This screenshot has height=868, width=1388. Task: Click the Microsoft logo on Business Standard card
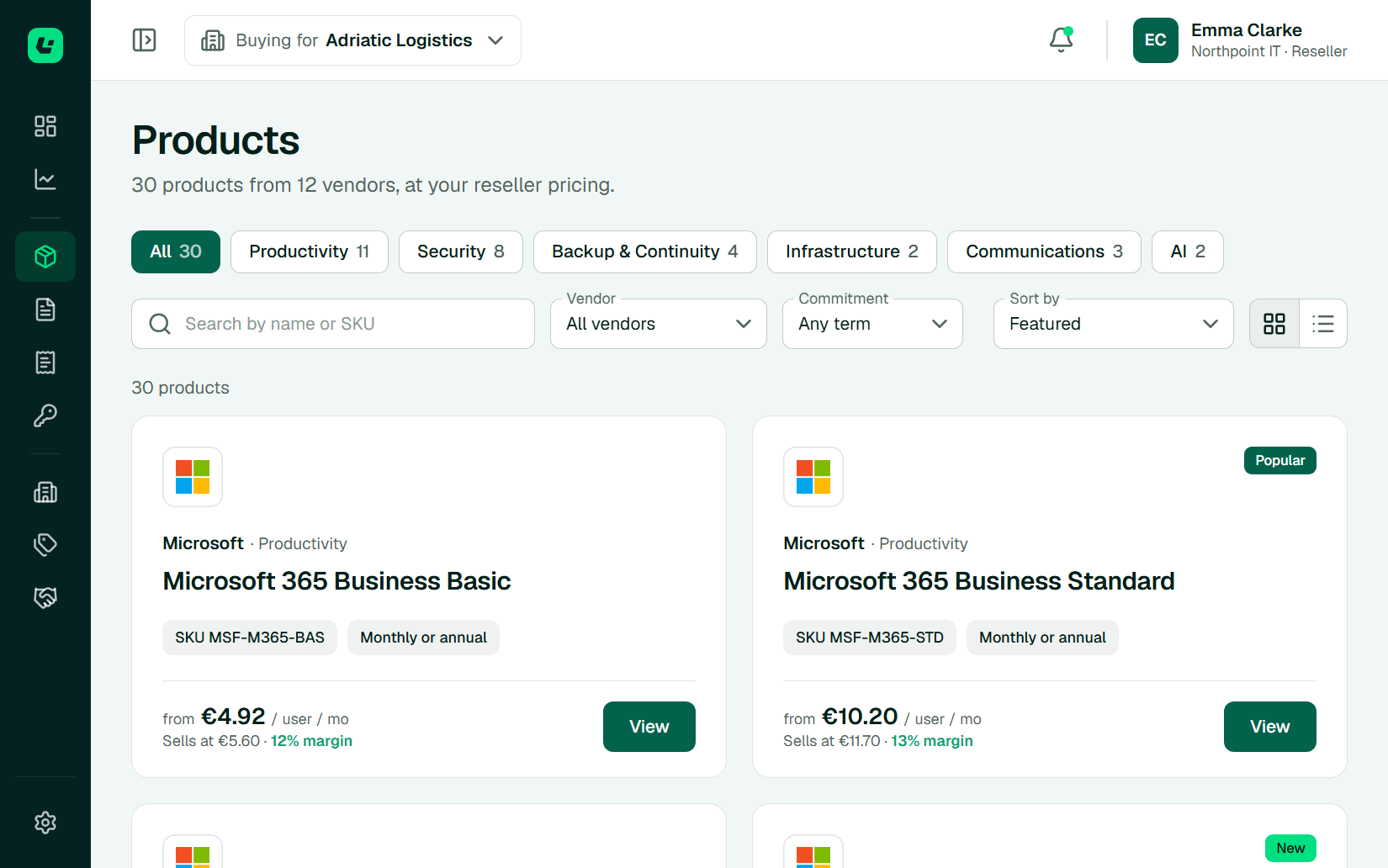tap(813, 477)
